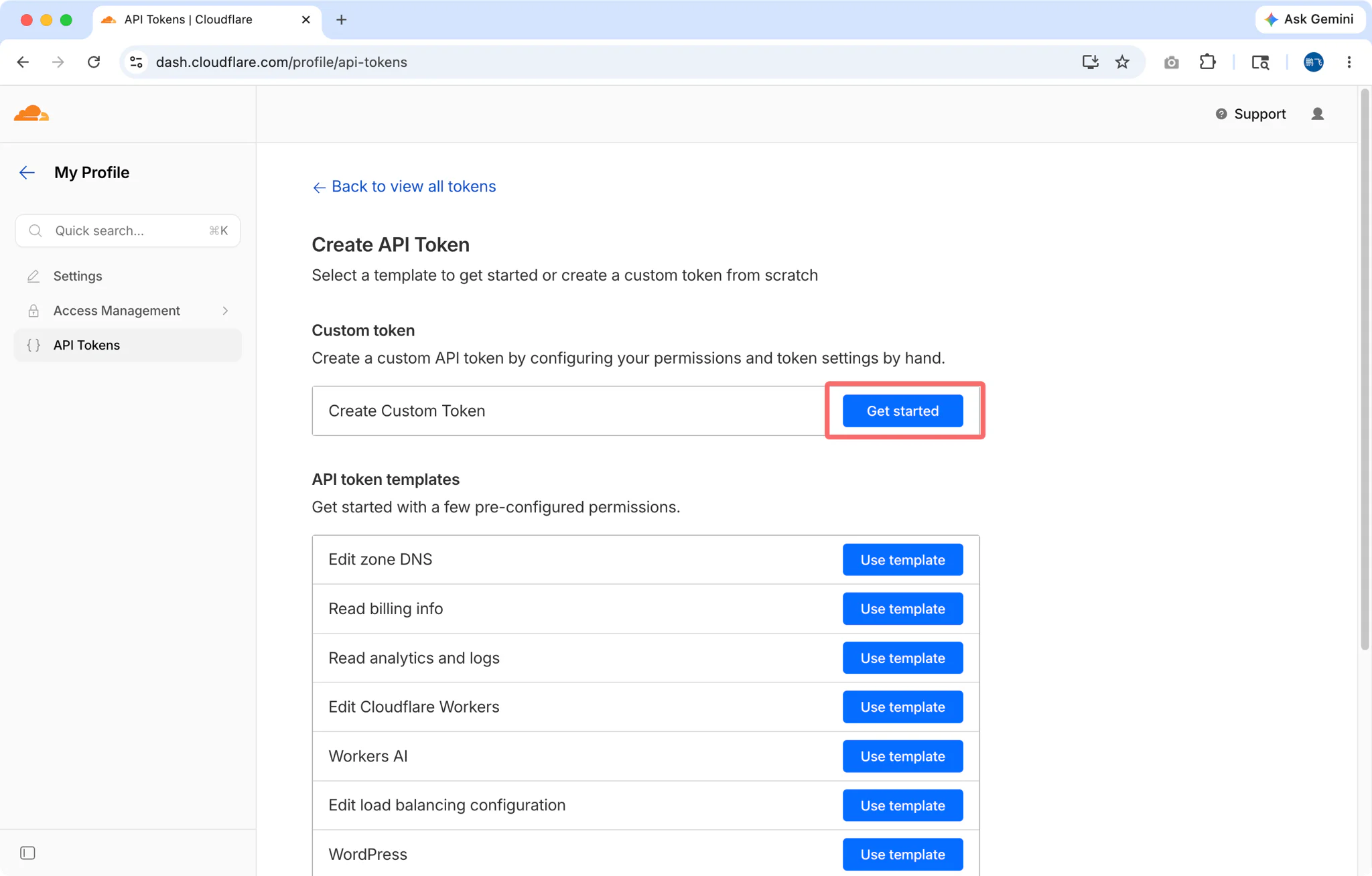Click the browser forward arrow button
1372x876 pixels.
58,62
